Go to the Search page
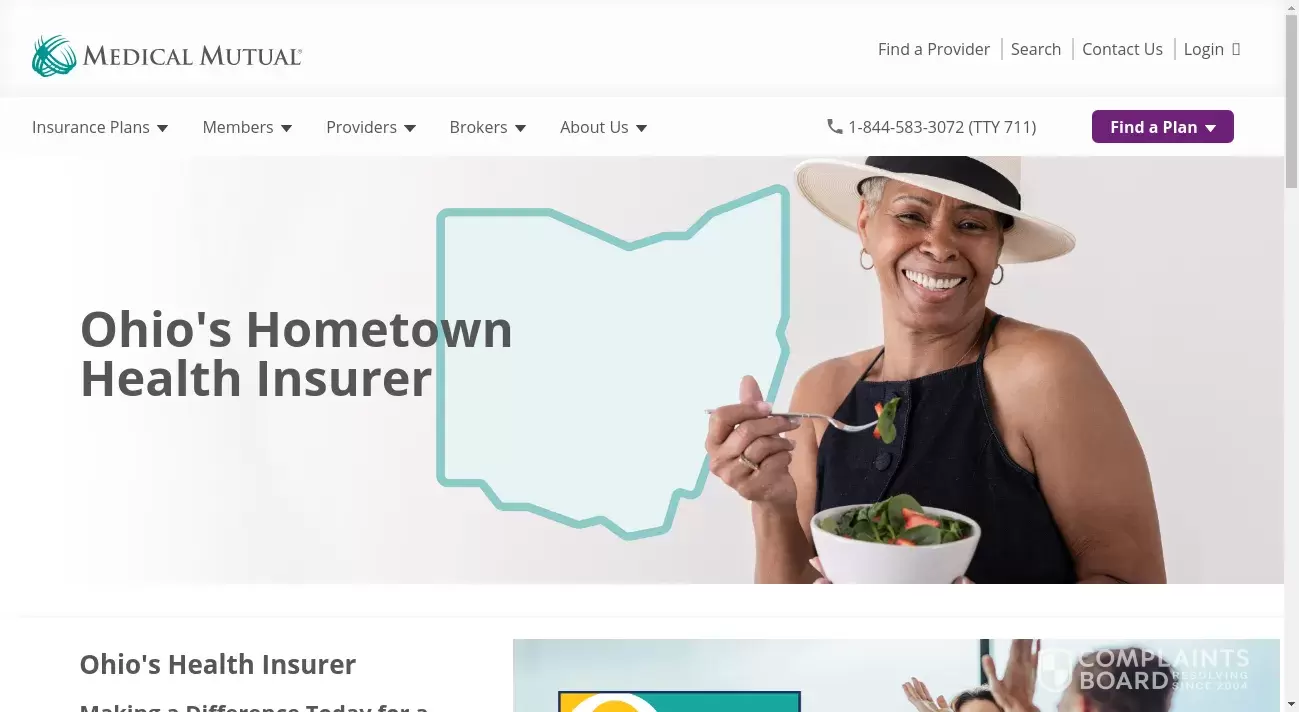Viewport: 1299px width, 712px height. tap(1036, 49)
